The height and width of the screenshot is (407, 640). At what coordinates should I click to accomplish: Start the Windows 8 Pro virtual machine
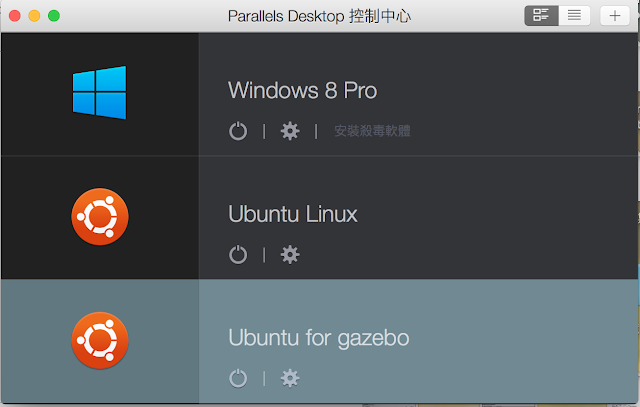click(238, 131)
